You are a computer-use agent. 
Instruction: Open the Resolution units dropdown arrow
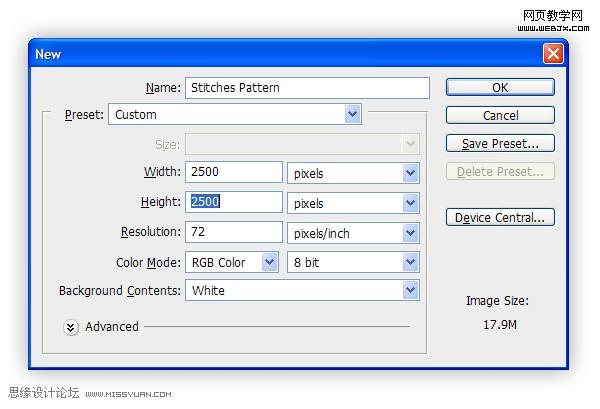point(411,233)
